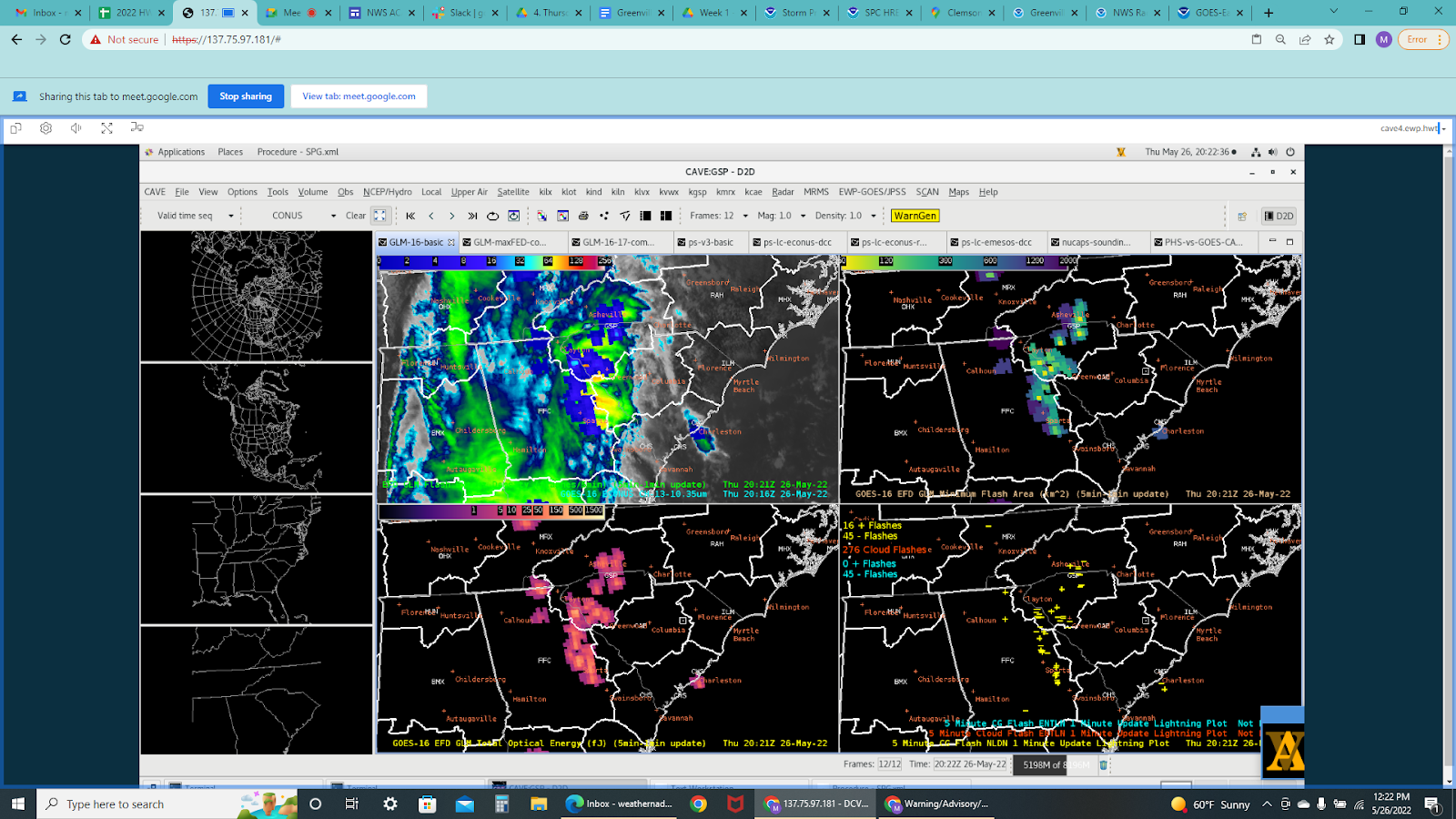Click the power icon in Linux top bar
The height and width of the screenshot is (819, 1456).
1290,152
